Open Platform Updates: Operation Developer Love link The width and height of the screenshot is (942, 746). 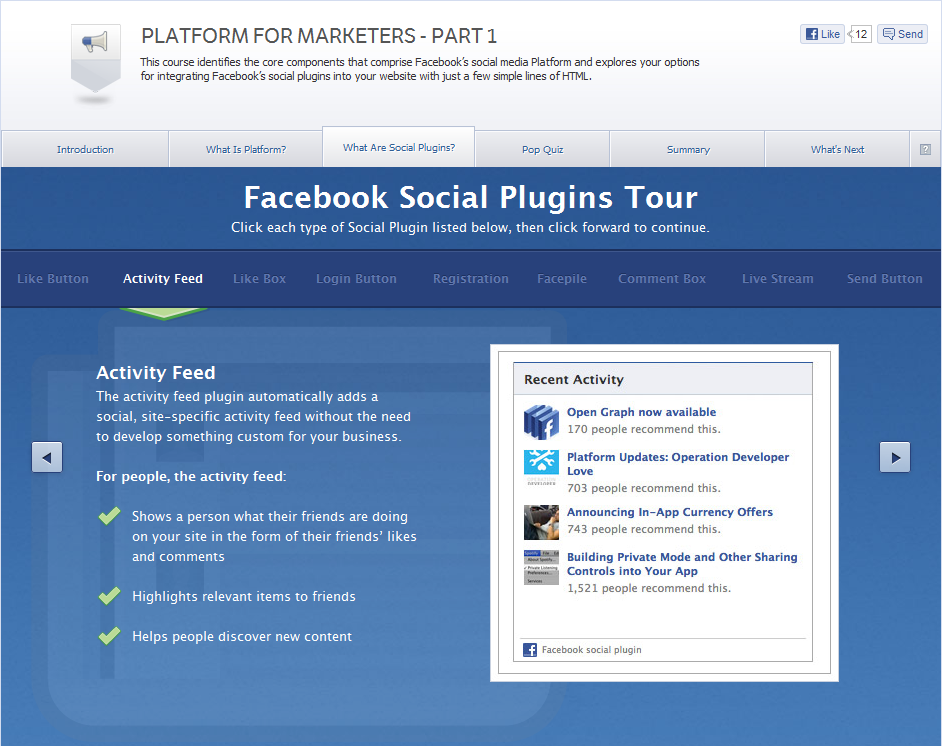[x=678, y=464]
